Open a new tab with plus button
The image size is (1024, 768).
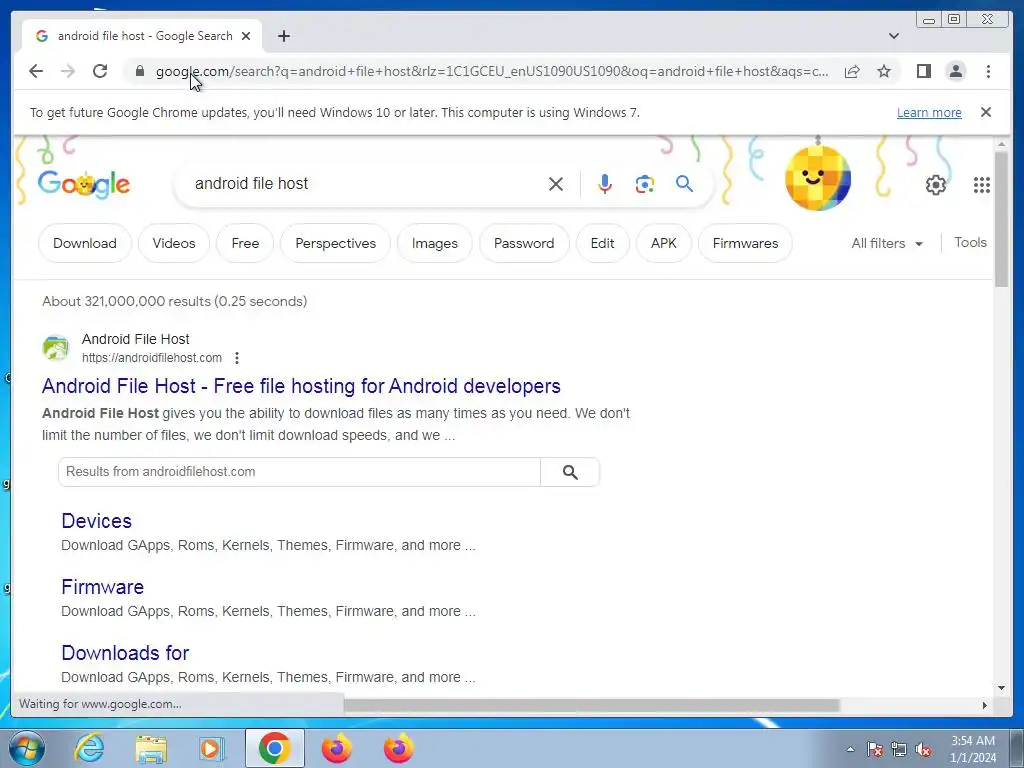click(x=283, y=36)
